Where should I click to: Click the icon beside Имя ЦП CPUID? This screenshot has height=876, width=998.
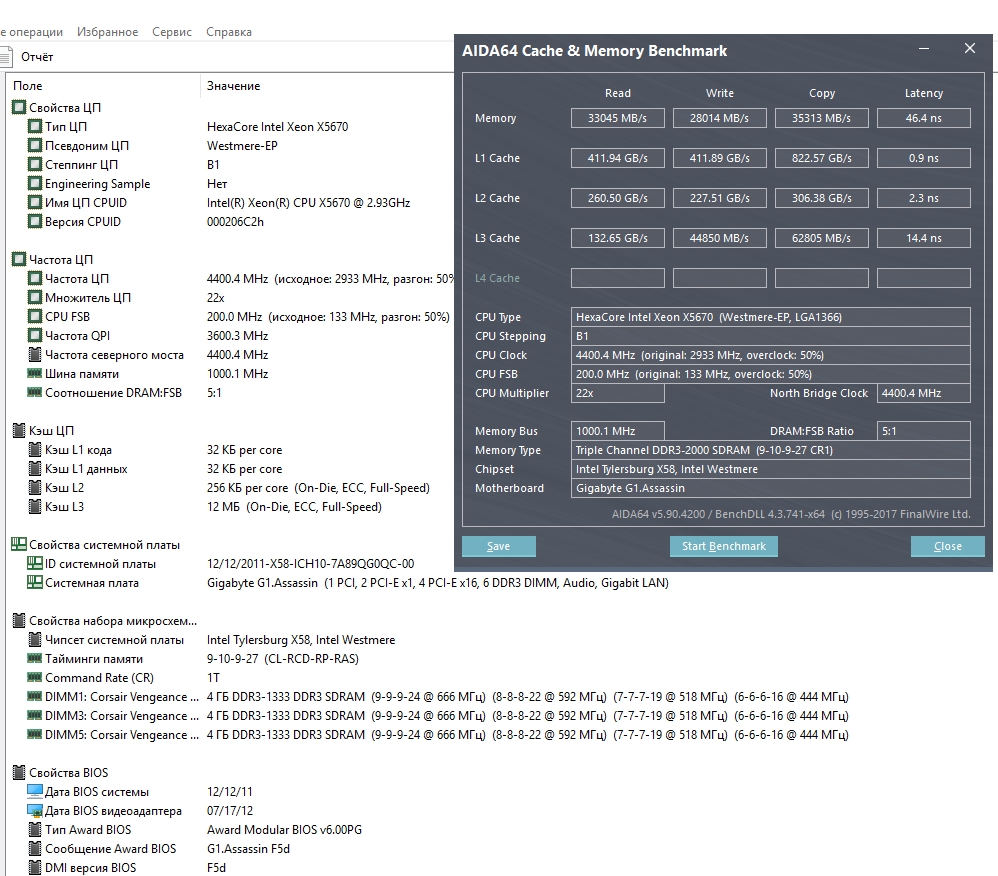[34, 202]
